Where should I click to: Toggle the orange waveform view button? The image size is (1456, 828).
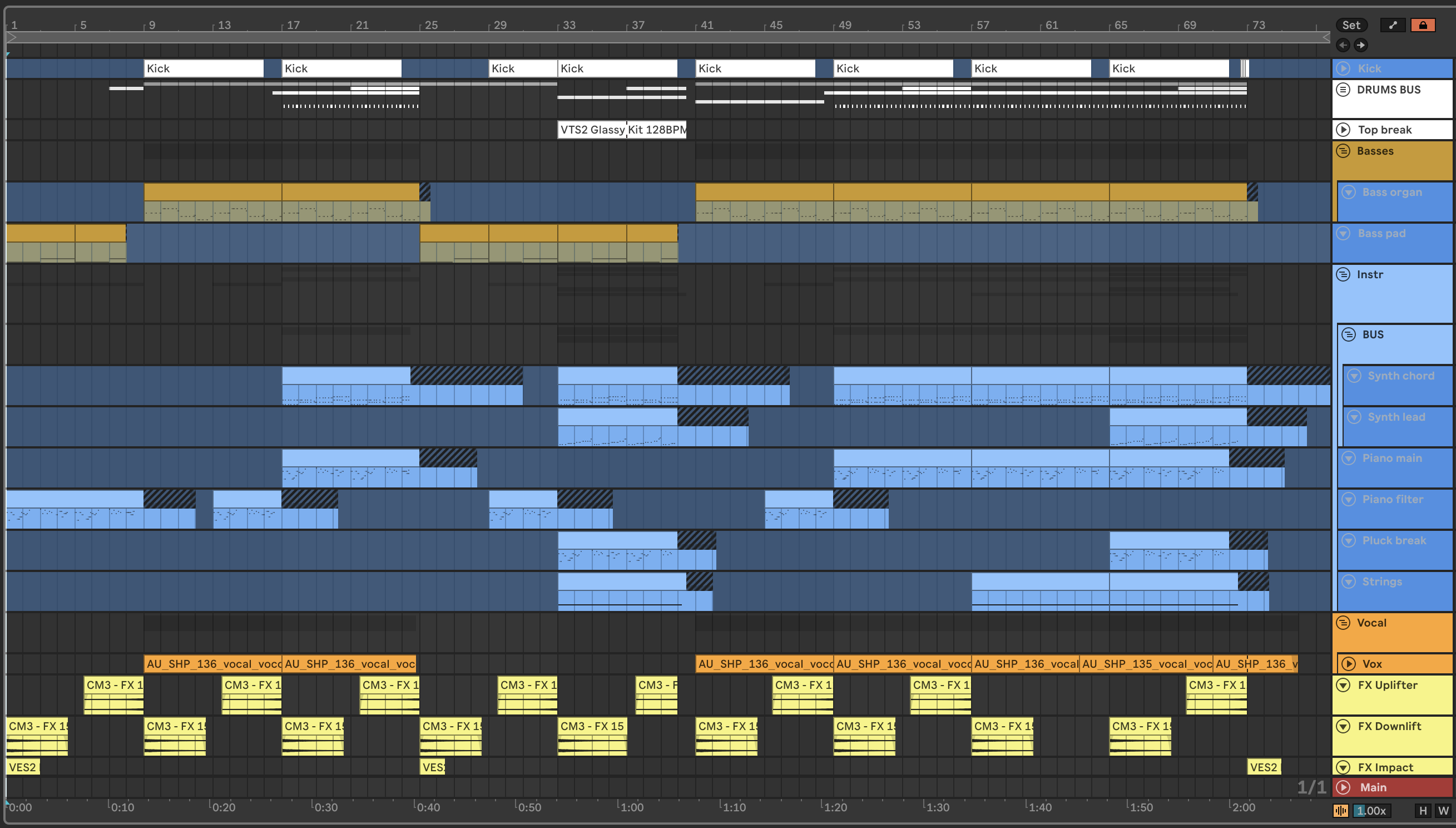tap(1341, 810)
